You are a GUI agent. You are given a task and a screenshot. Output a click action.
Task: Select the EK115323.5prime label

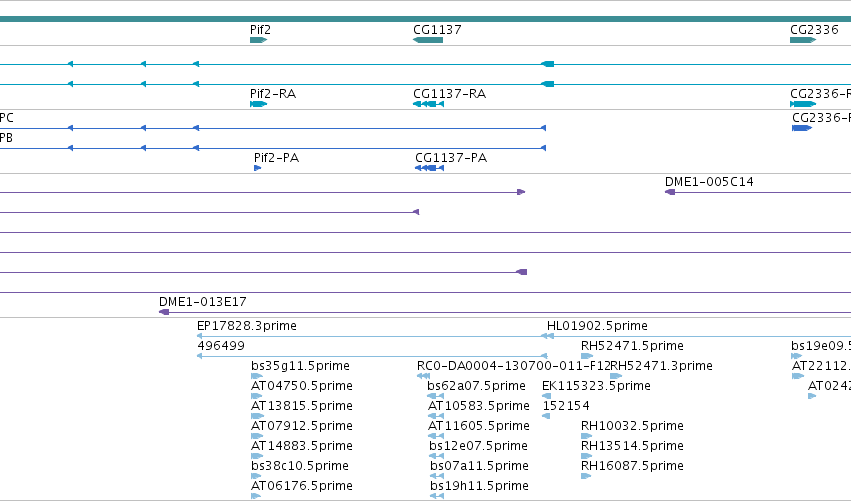tap(596, 386)
